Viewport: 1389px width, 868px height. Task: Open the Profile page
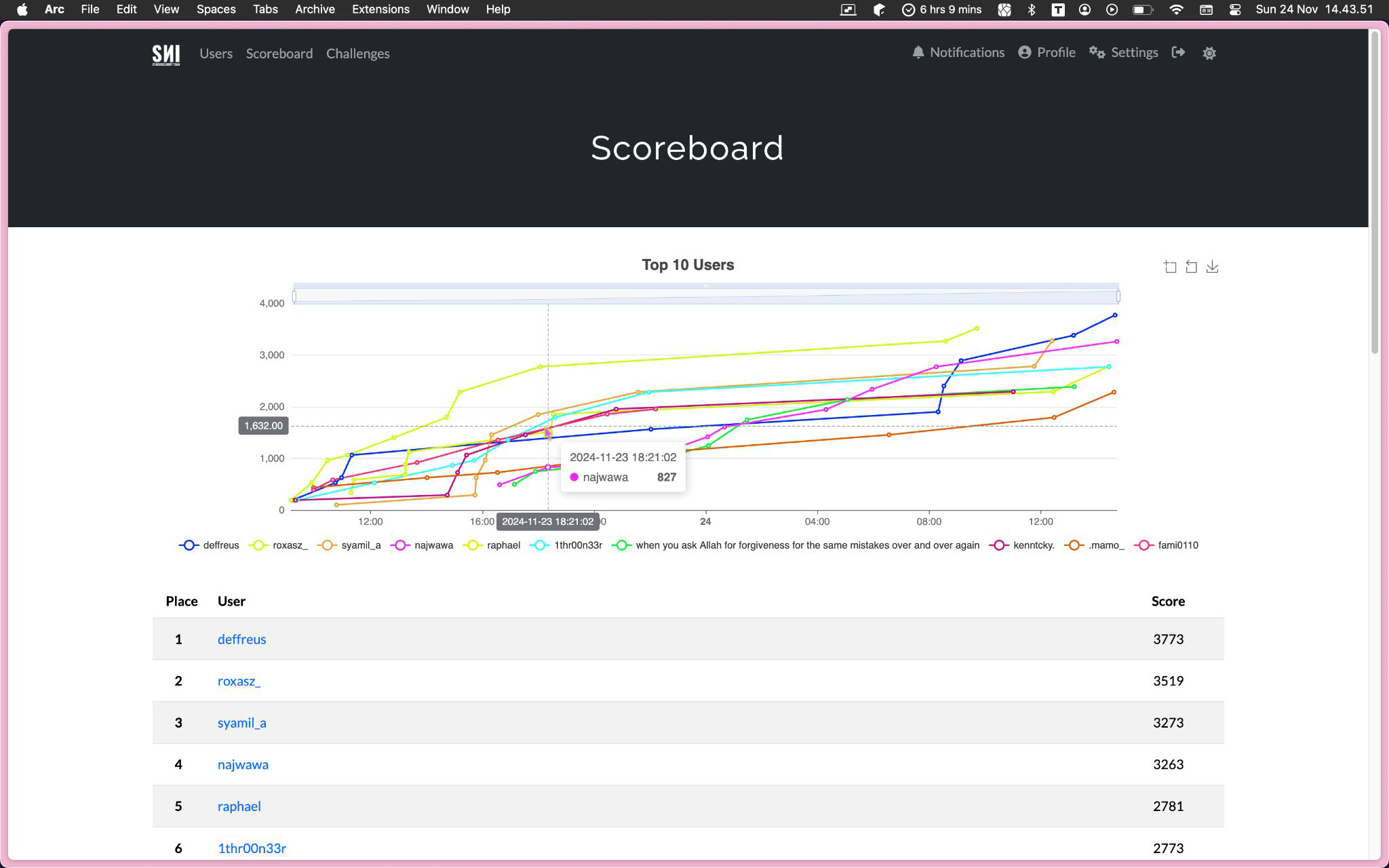pos(1046,52)
